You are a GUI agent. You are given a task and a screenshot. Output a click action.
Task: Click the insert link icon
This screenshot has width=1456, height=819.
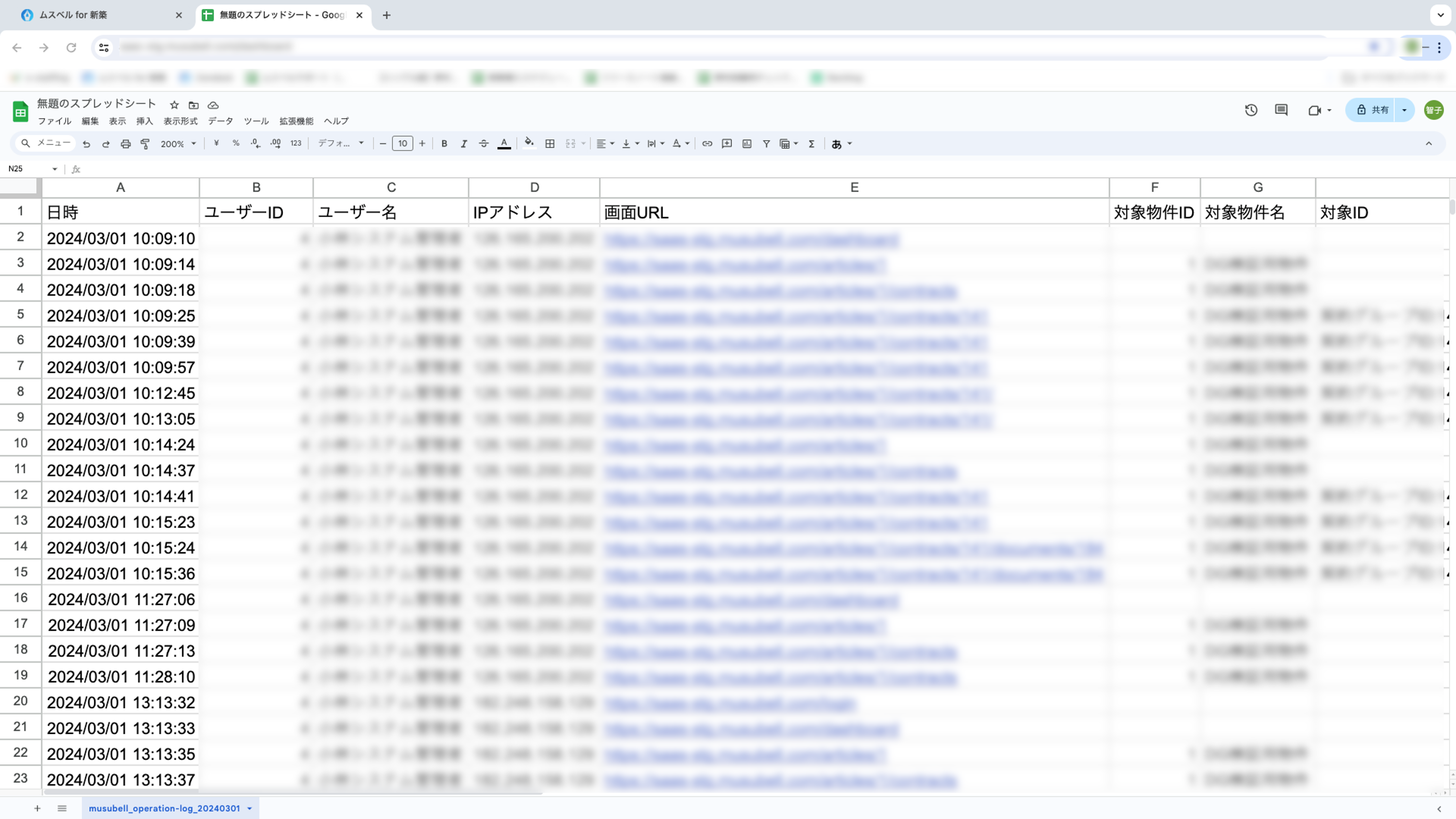706,144
